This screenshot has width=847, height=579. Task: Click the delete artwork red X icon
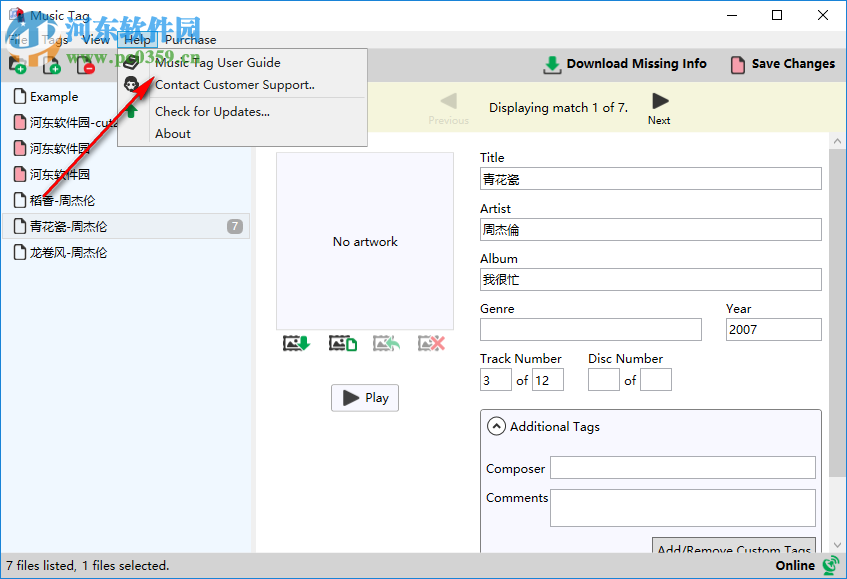[431, 343]
